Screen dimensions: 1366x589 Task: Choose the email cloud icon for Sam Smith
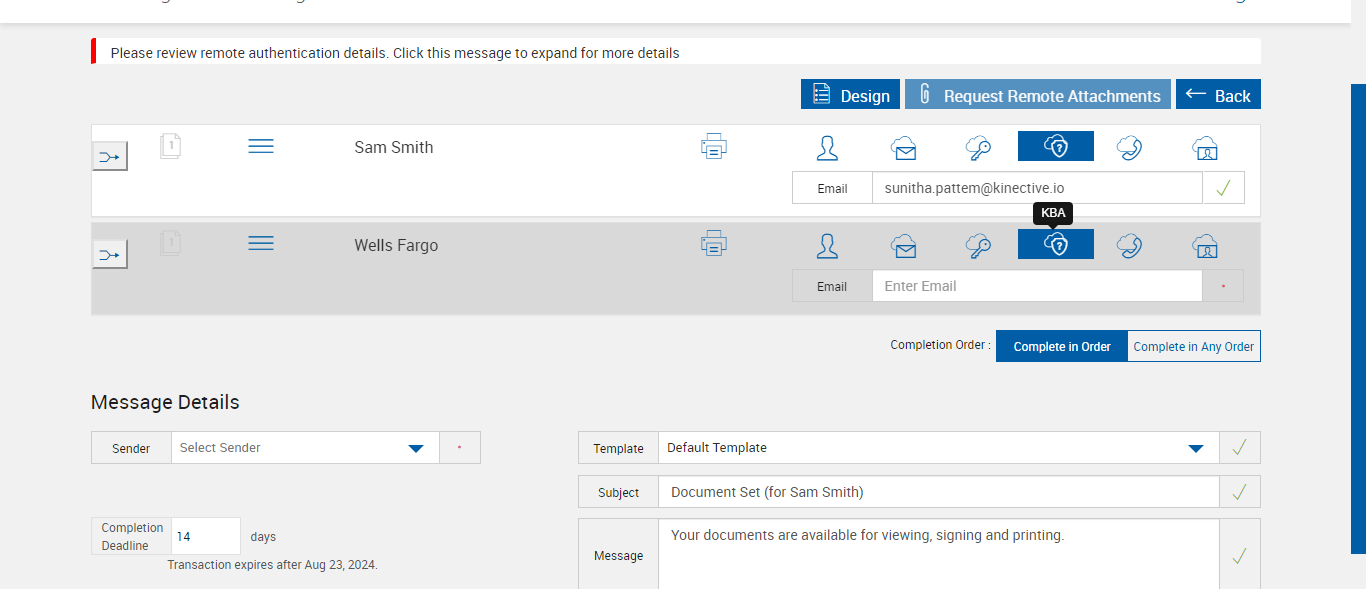tap(904, 148)
